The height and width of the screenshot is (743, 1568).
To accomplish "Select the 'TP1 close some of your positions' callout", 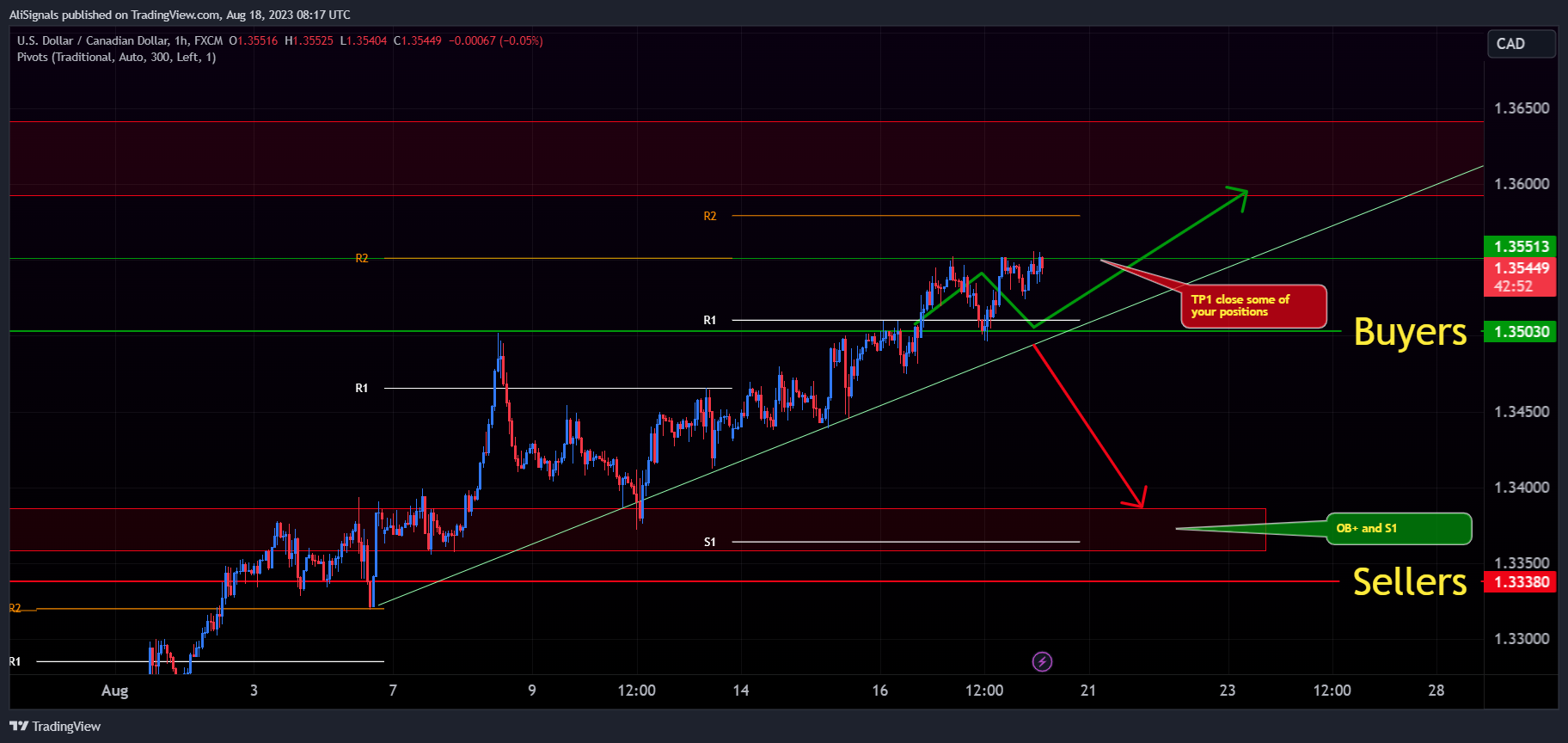I will click(1254, 306).
